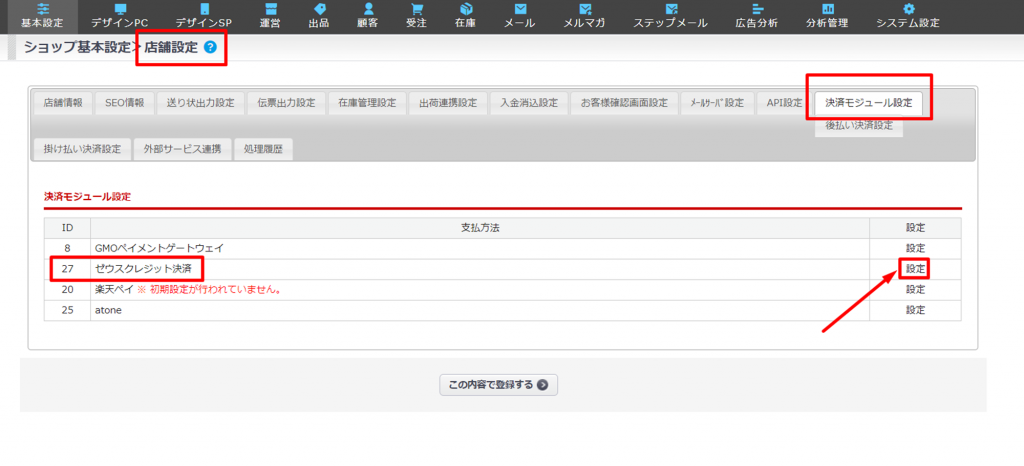Click the red 決済モジュール設定 section heading
1024x466 pixels.
point(88,196)
